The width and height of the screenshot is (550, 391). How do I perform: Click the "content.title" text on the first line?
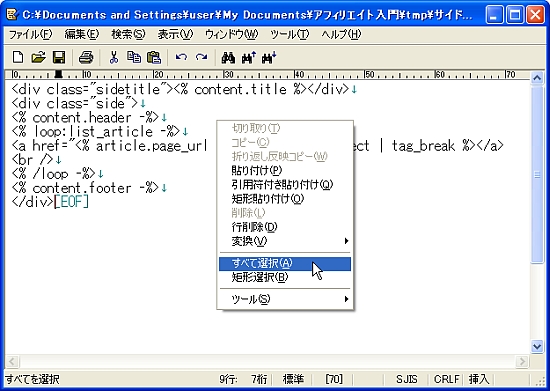pyautogui.click(x=240, y=89)
